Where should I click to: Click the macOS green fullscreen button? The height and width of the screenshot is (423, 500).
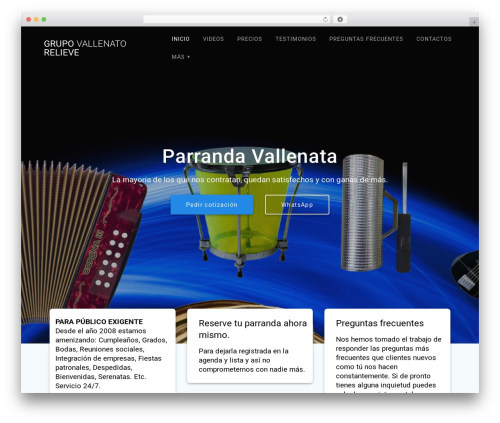(x=44, y=20)
